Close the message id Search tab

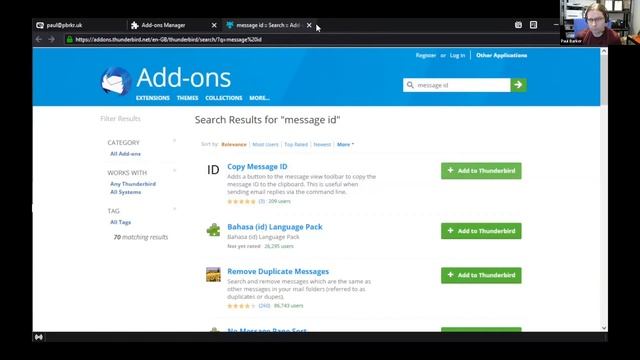[x=309, y=25]
